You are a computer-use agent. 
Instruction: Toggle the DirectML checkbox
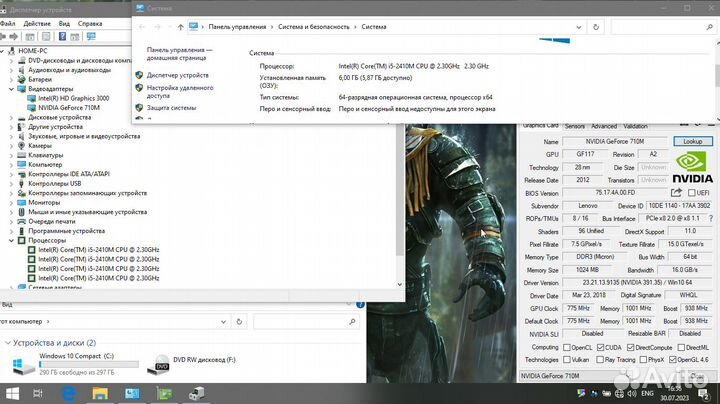pyautogui.click(x=681, y=348)
